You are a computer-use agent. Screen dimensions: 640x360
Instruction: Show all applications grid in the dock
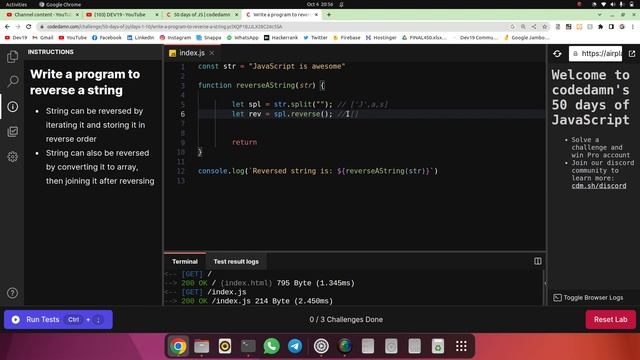[461, 346]
